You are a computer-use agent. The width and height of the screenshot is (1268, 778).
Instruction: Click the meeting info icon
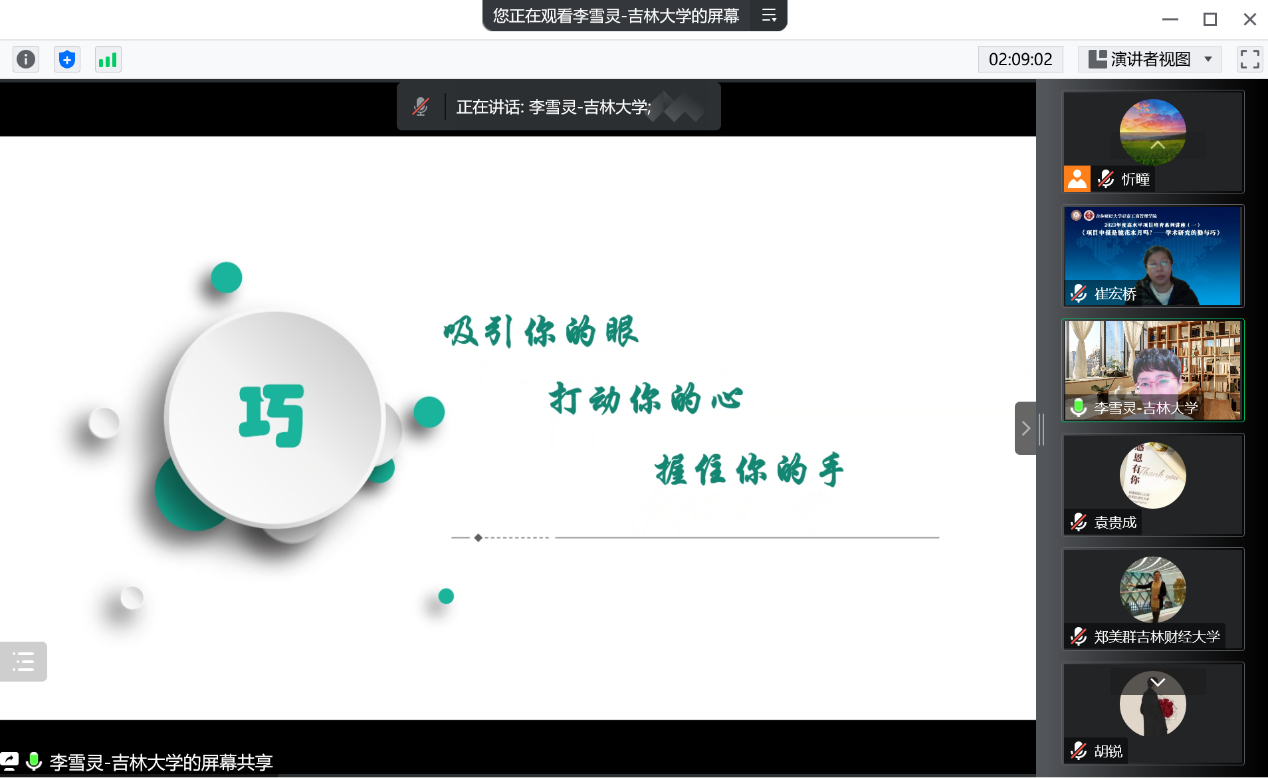(26, 59)
